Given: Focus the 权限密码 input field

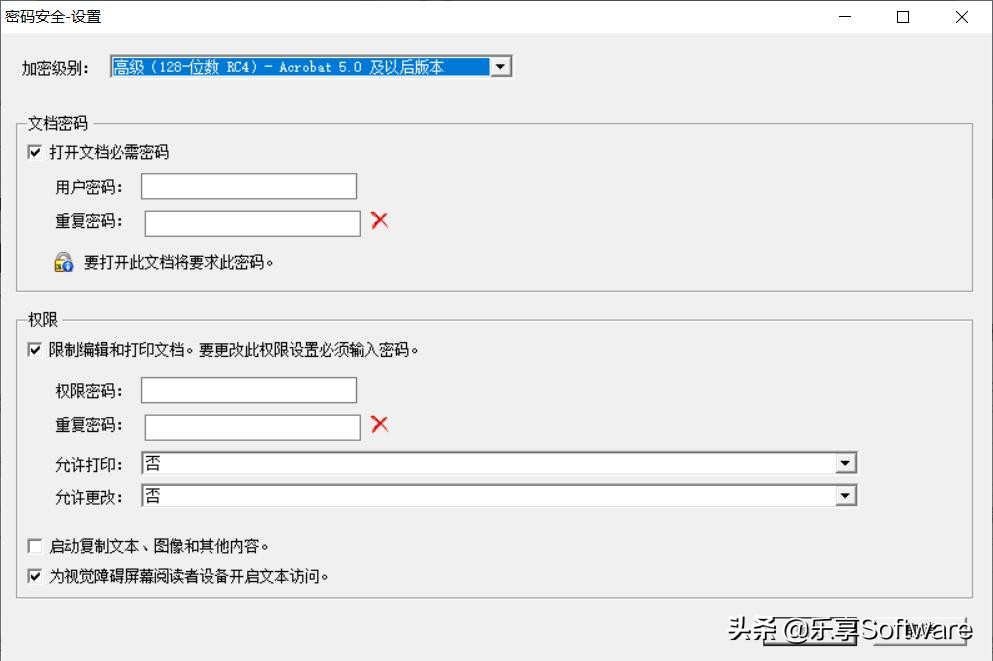Looking at the screenshot, I should [249, 390].
